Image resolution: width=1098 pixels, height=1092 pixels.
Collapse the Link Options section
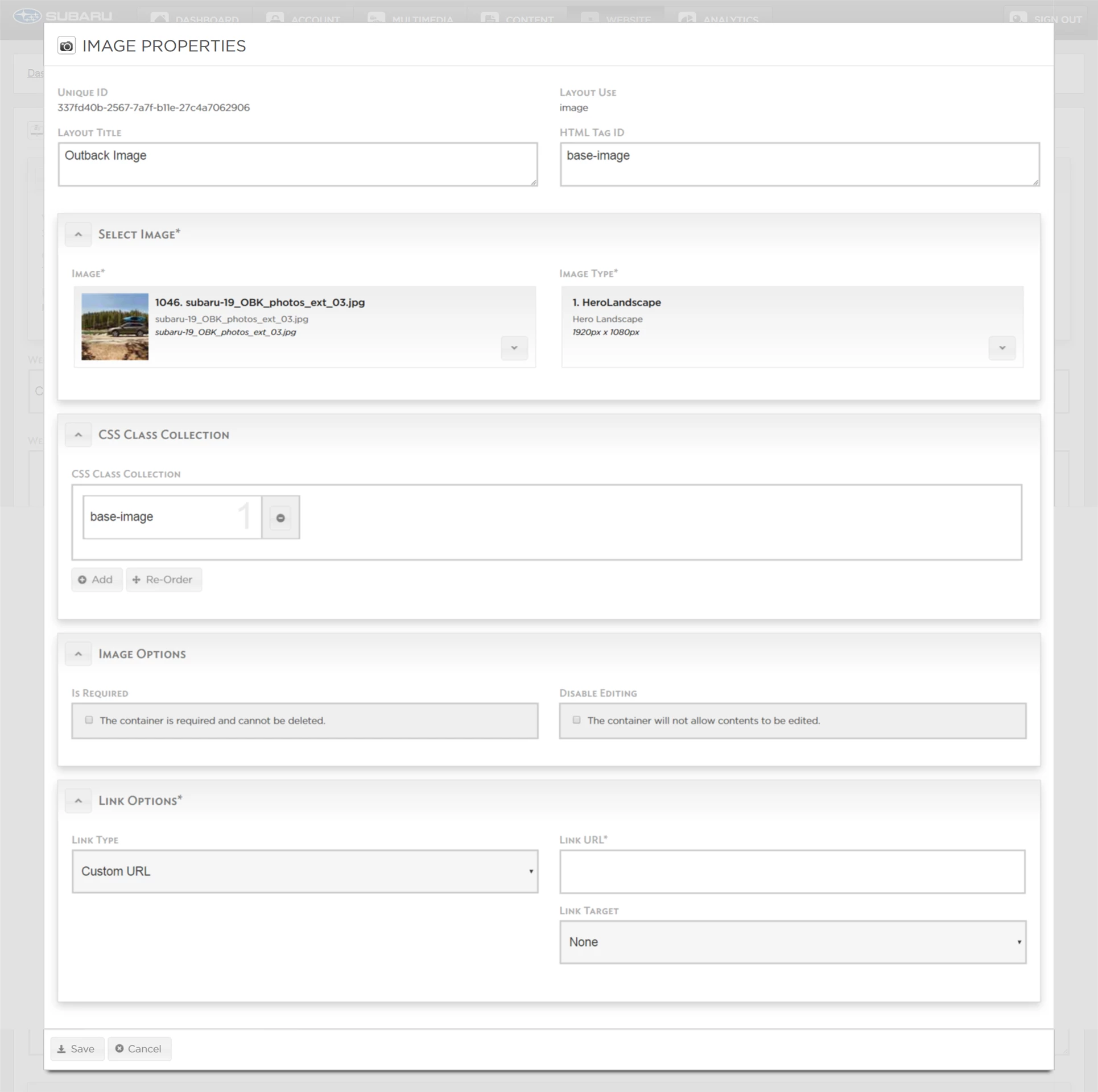pos(79,801)
